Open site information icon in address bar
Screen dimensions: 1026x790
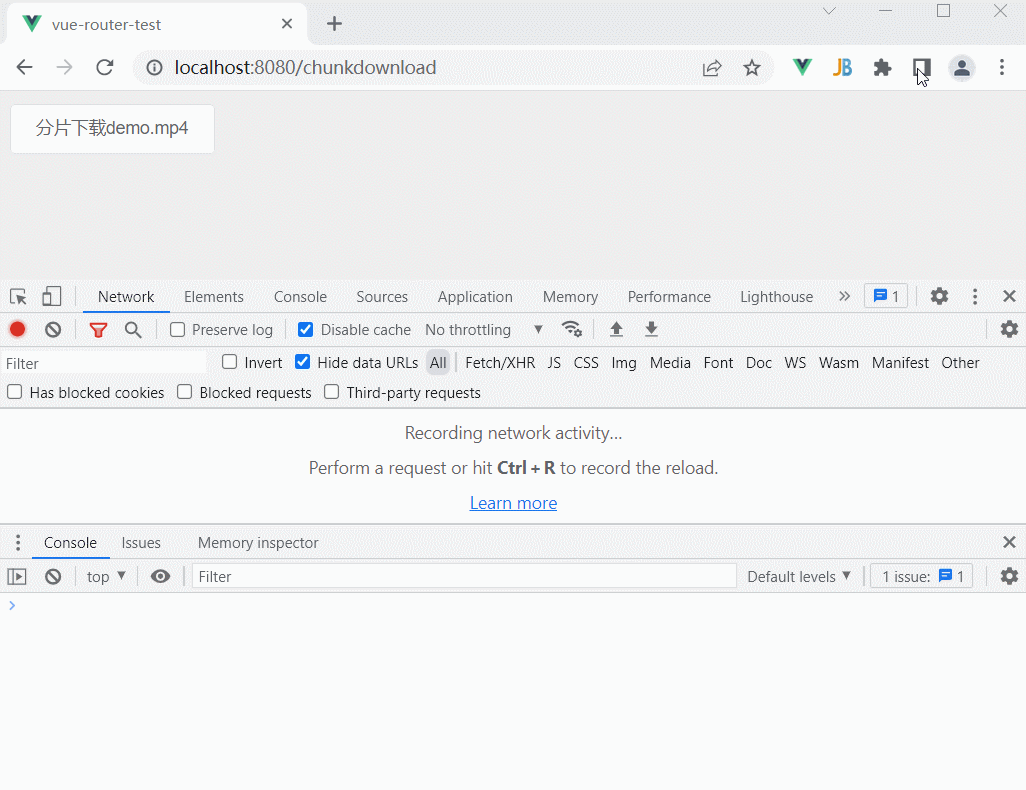[154, 67]
